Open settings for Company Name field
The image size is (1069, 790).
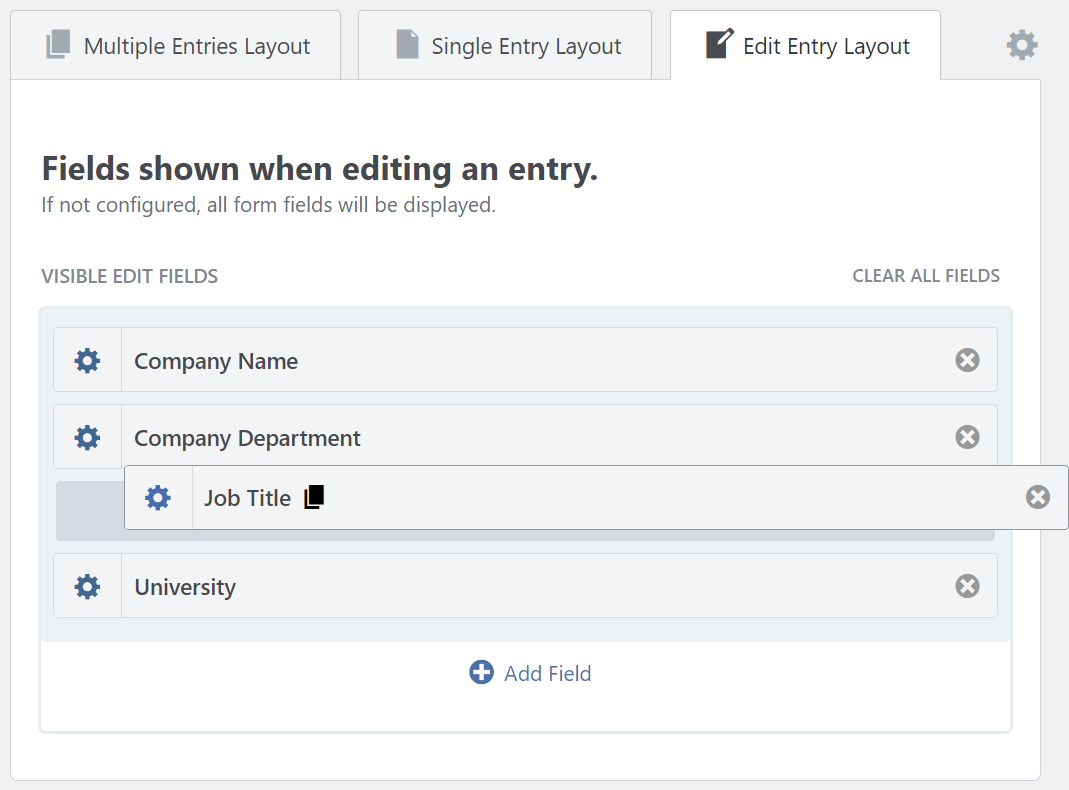(88, 360)
